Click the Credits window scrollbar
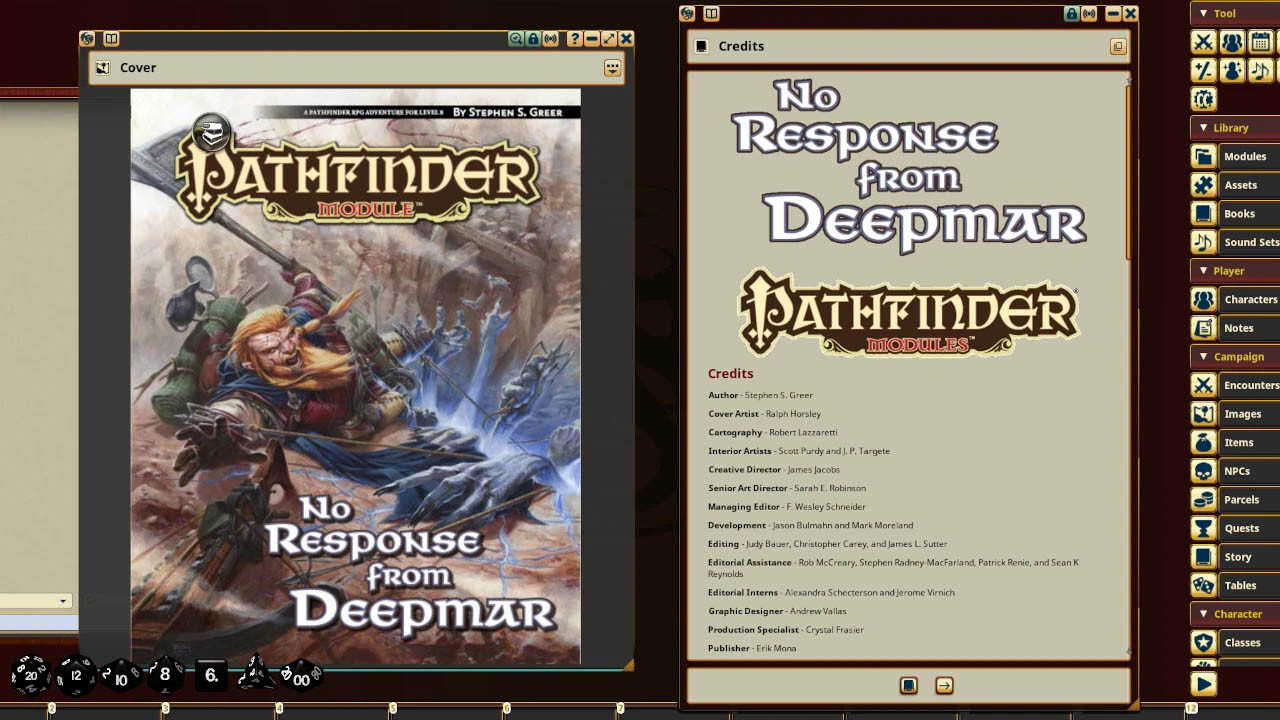1280x720 pixels. 1128,170
